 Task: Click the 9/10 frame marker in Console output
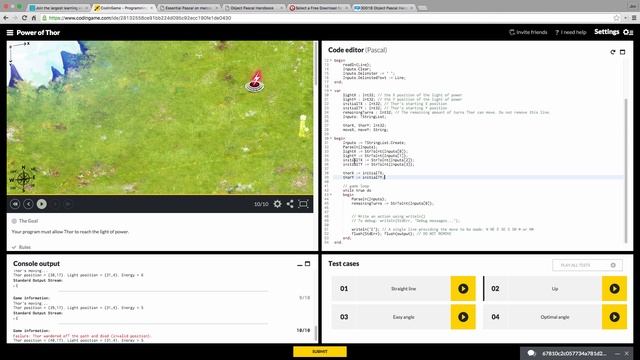pyautogui.click(x=304, y=298)
